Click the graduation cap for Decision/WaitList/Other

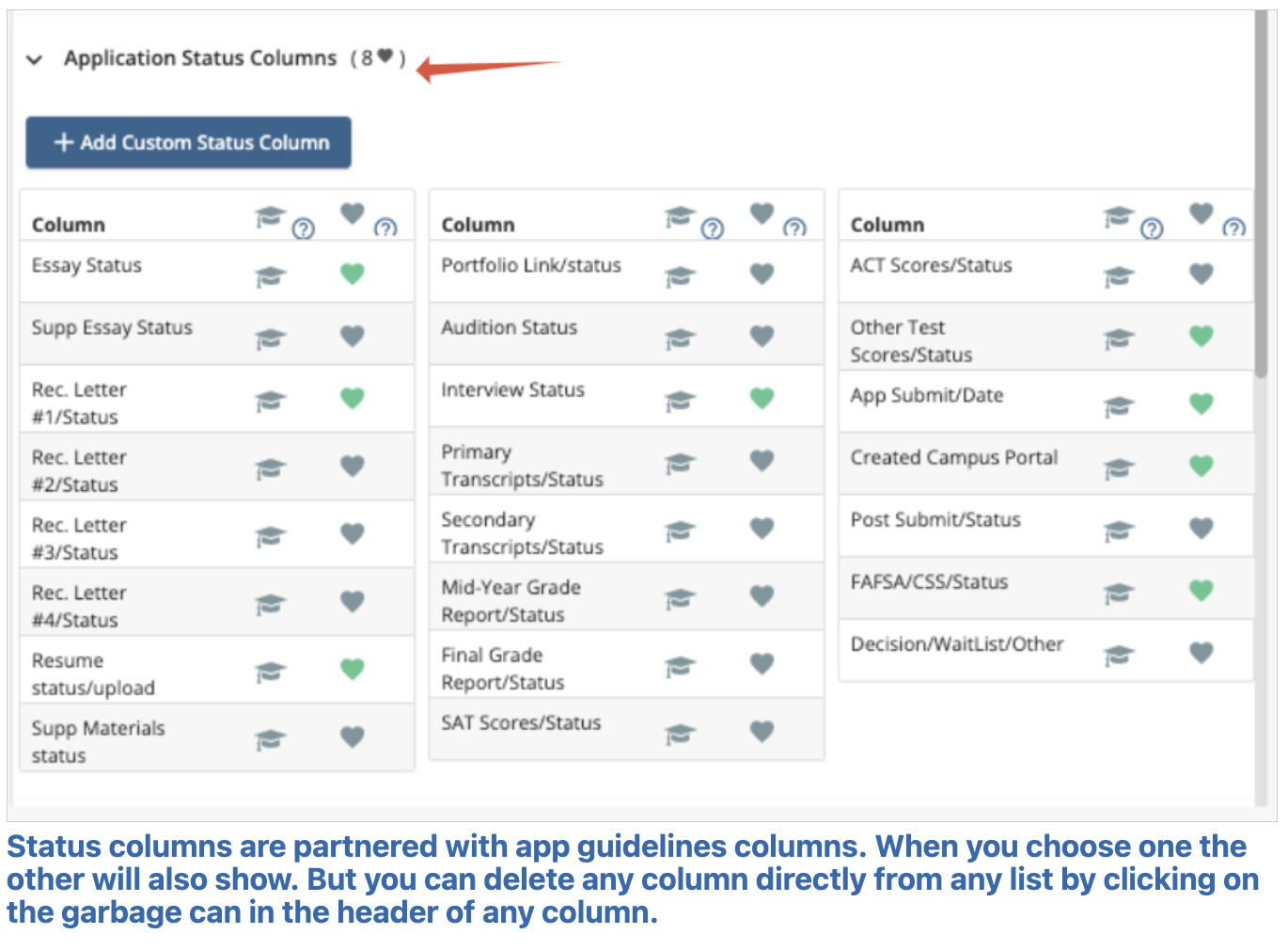click(x=1119, y=652)
